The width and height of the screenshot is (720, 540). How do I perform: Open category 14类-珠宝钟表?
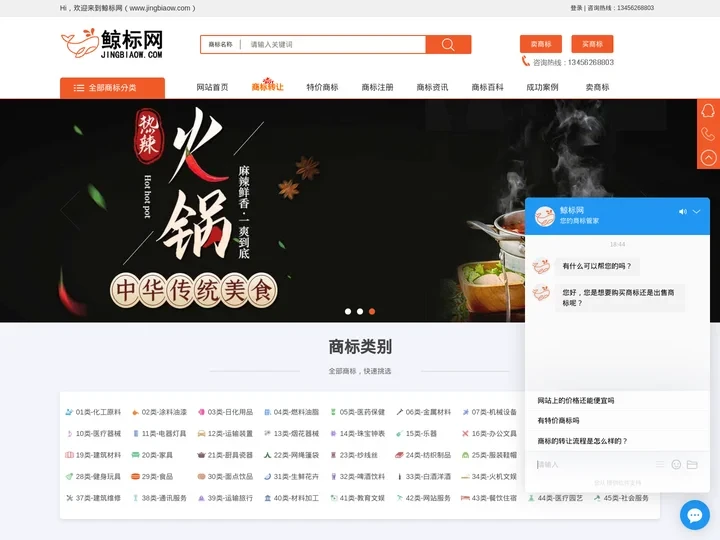358,433
